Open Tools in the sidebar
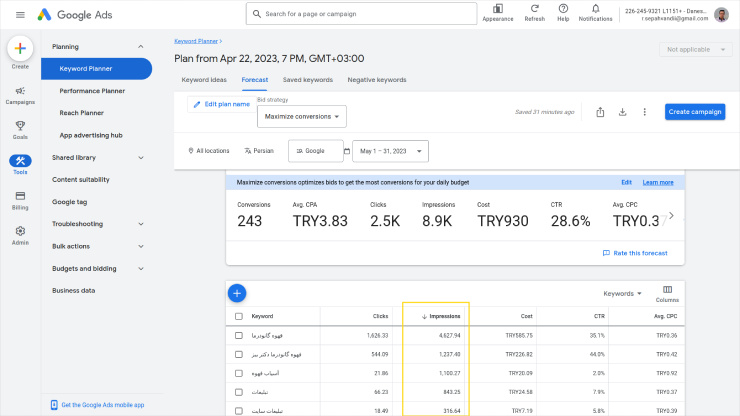Viewport: 740px width, 416px height. [x=20, y=165]
